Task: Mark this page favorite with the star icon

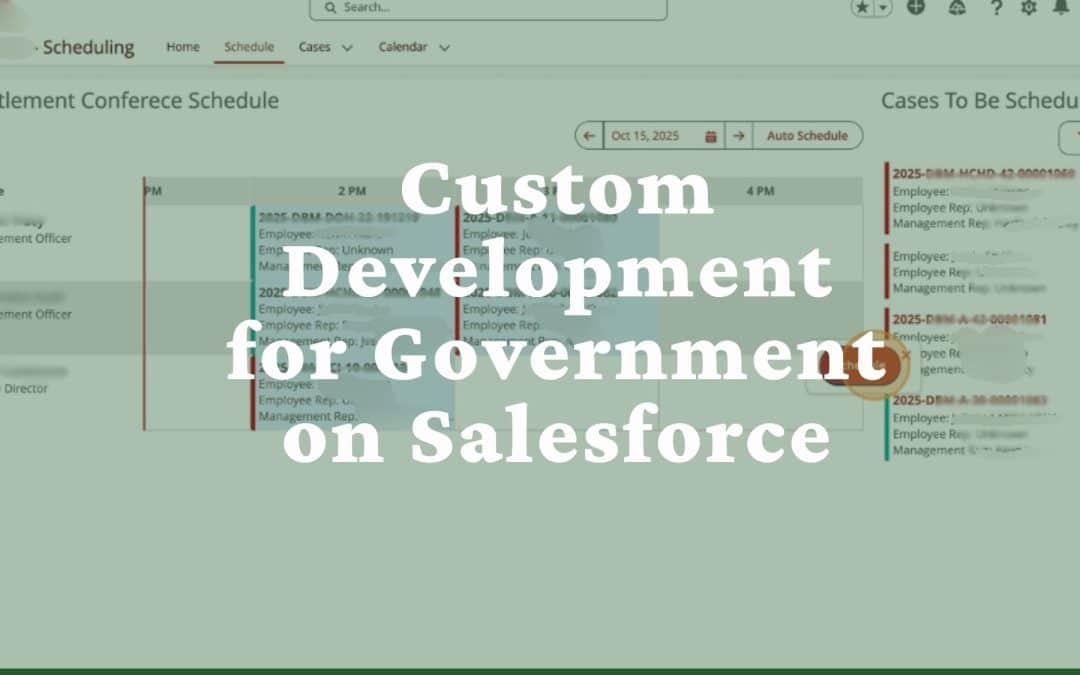Action: tap(861, 8)
